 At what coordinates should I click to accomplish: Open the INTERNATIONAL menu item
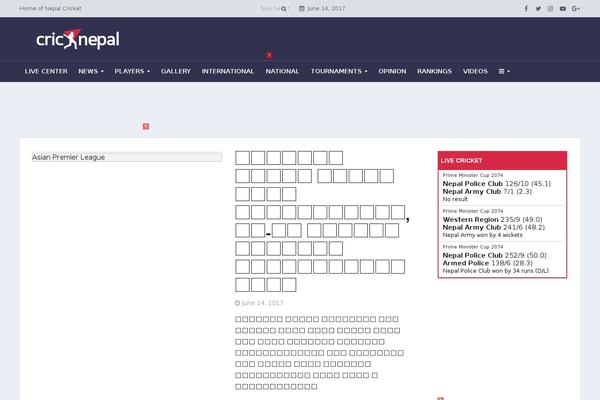pos(228,71)
